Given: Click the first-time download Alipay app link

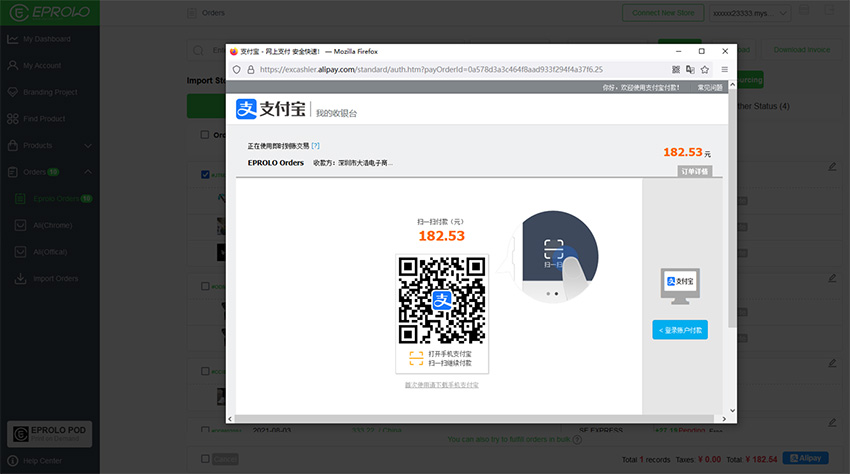Looking at the screenshot, I should click(x=441, y=384).
